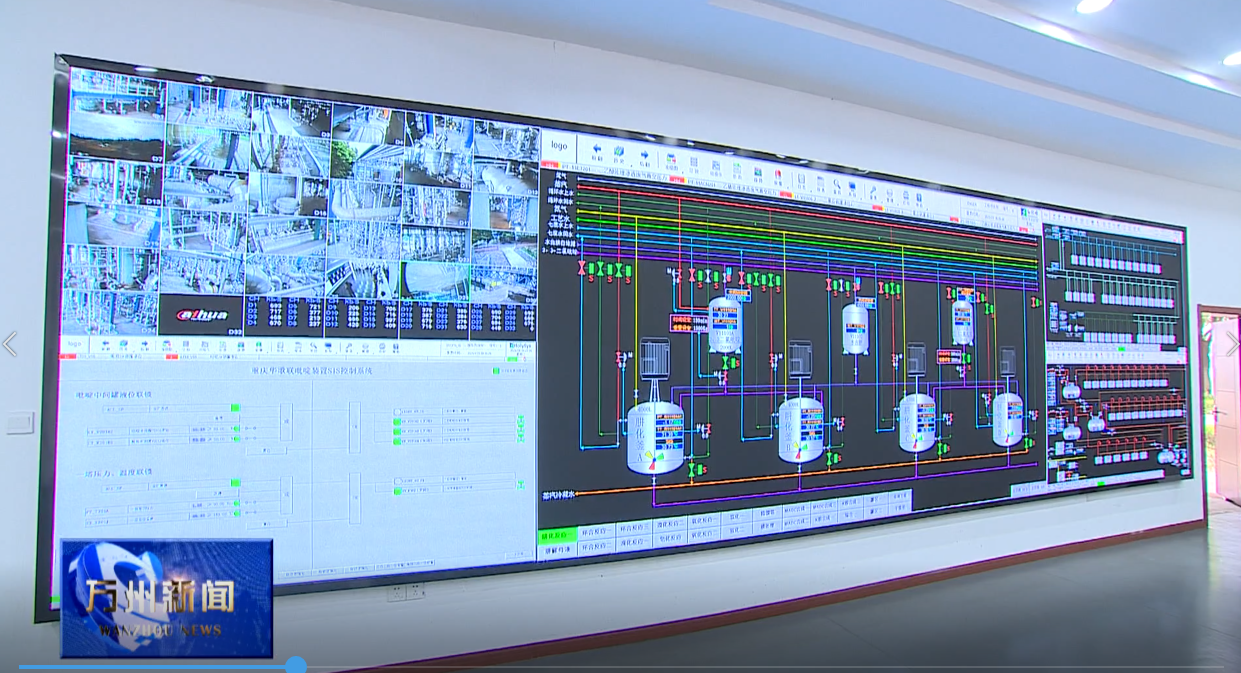Select the tab right of the green tab
The height and width of the screenshot is (673, 1241).
[x=595, y=534]
